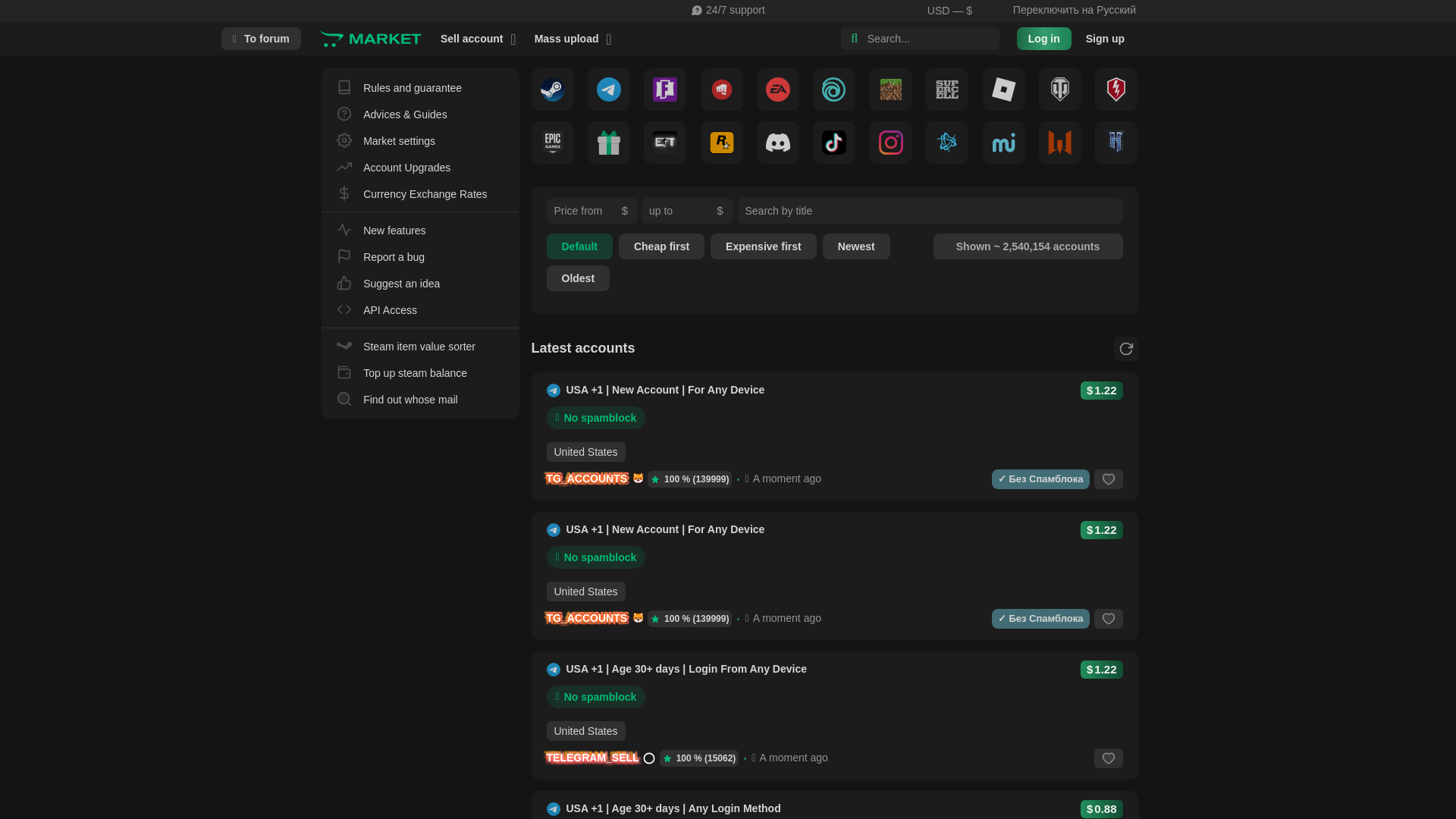Click the Log in button
Image resolution: width=1456 pixels, height=819 pixels.
pyautogui.click(x=1043, y=39)
